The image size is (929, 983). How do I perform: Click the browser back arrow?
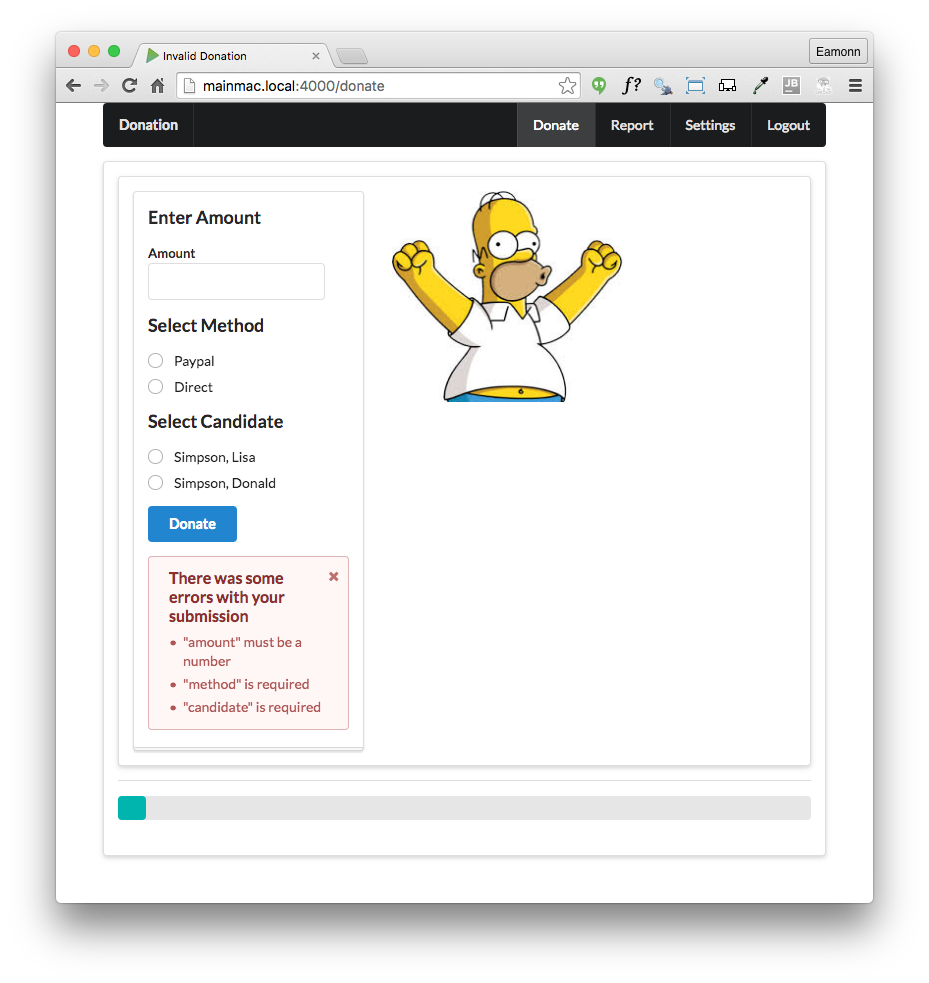(x=73, y=86)
